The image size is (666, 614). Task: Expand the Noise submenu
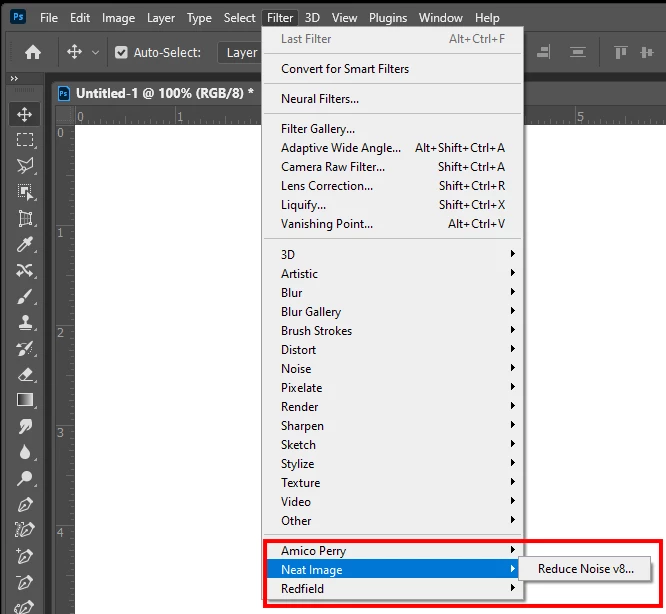[392, 368]
